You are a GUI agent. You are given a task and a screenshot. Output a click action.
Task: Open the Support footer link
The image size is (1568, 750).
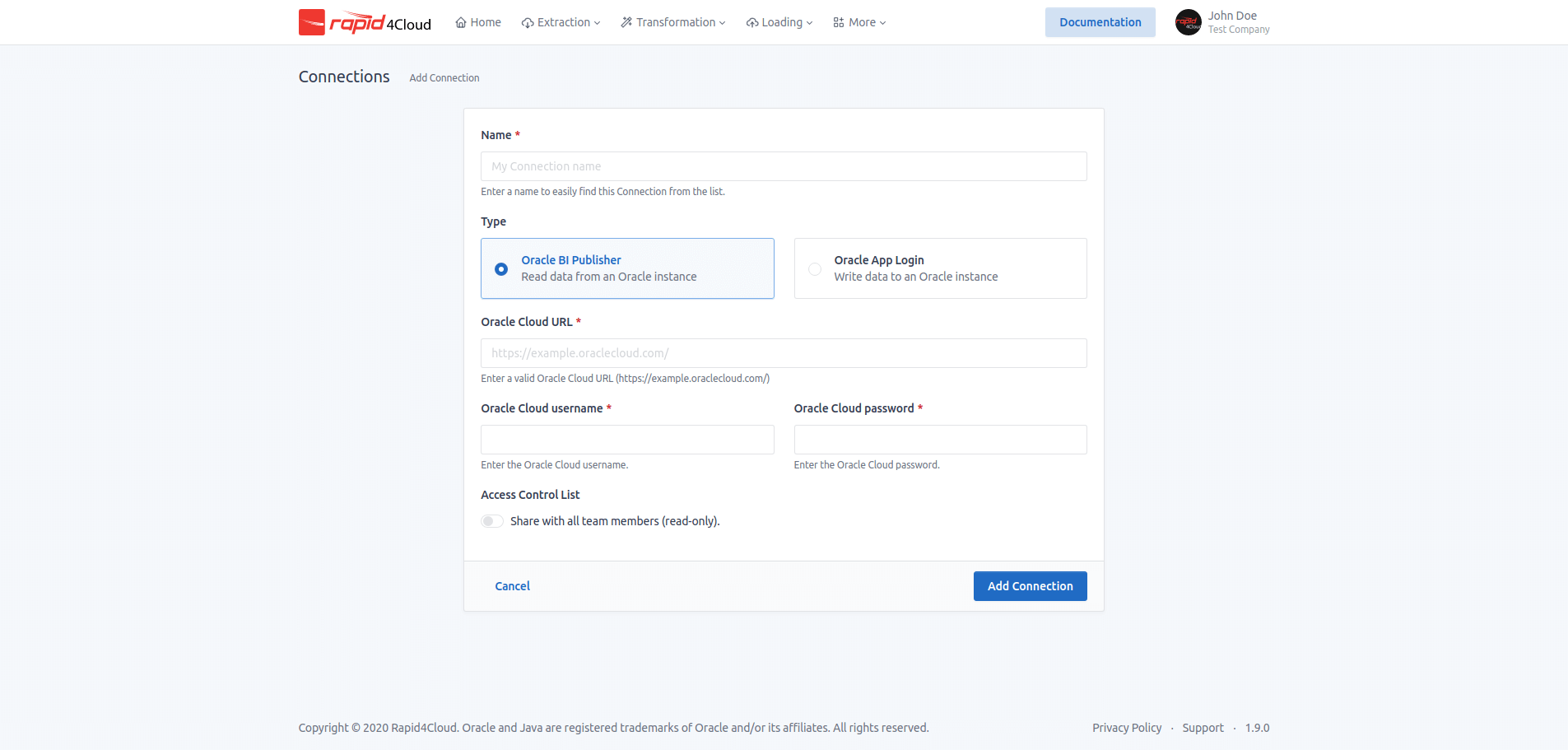tap(1203, 728)
